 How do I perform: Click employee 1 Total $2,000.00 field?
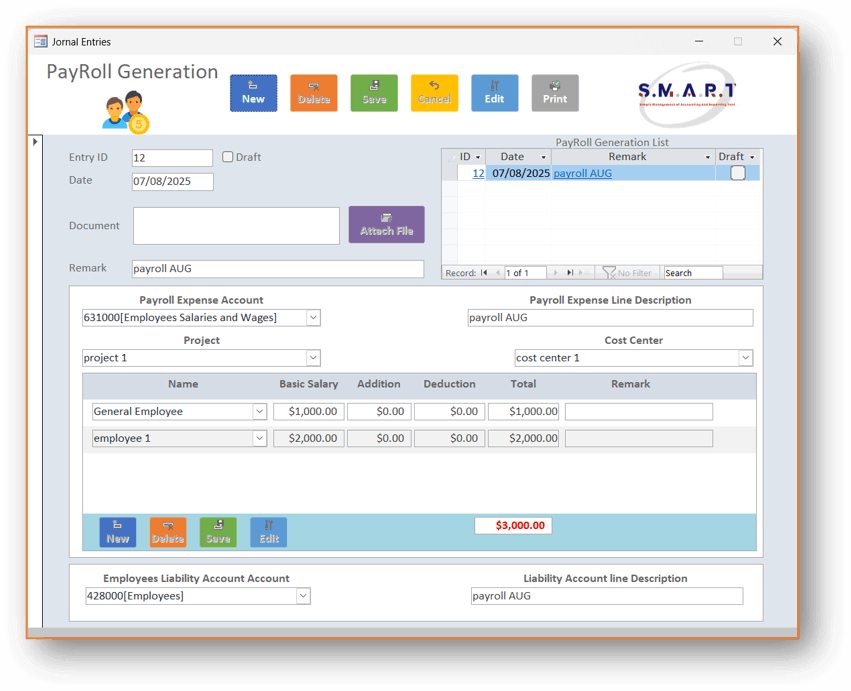point(523,438)
